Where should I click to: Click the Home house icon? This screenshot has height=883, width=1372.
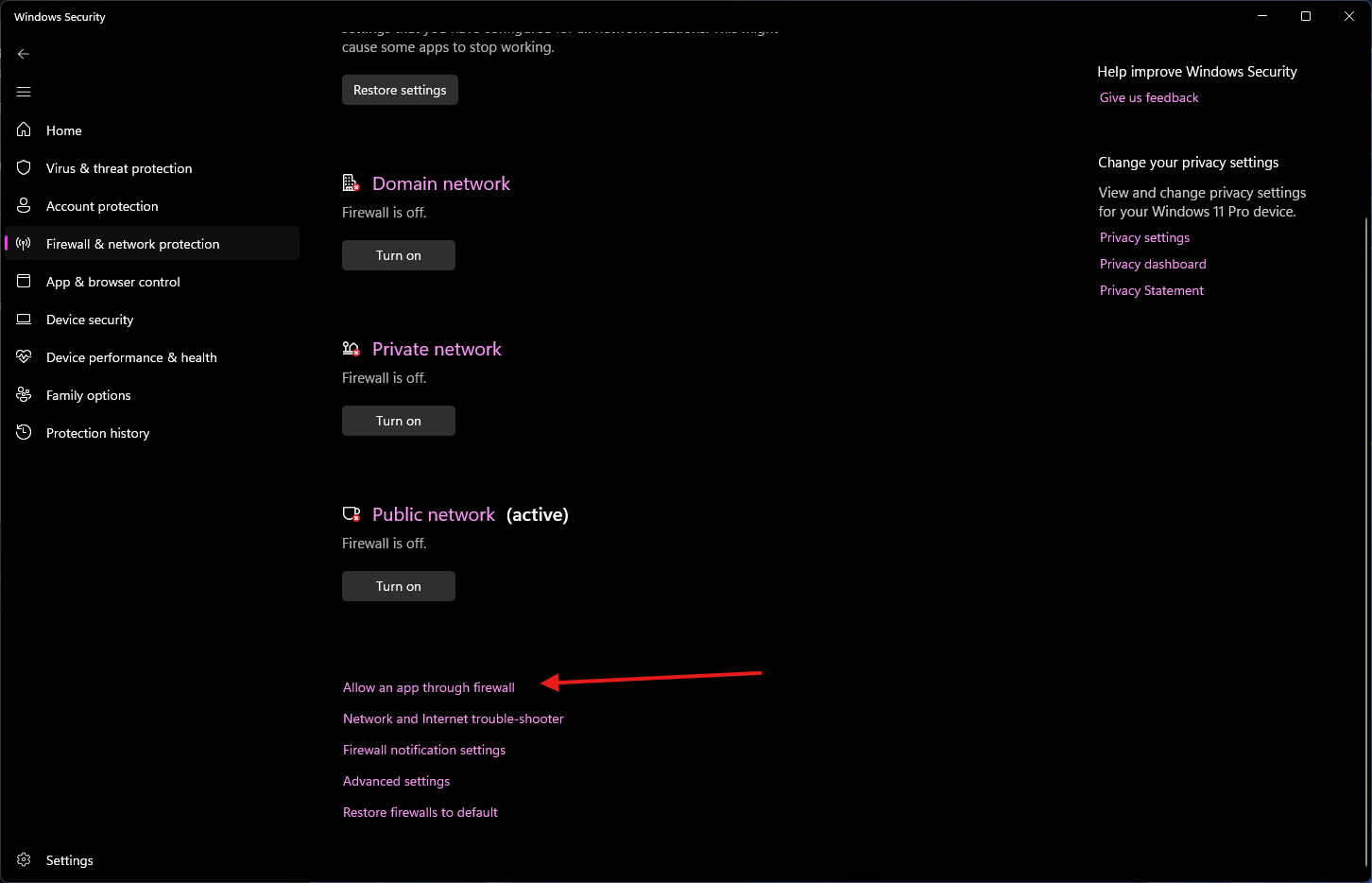click(24, 130)
